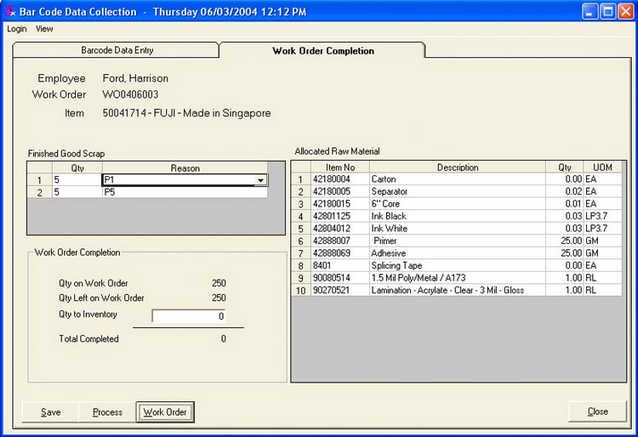The image size is (638, 437).
Task: Open the Login menu
Action: pyautogui.click(x=16, y=29)
